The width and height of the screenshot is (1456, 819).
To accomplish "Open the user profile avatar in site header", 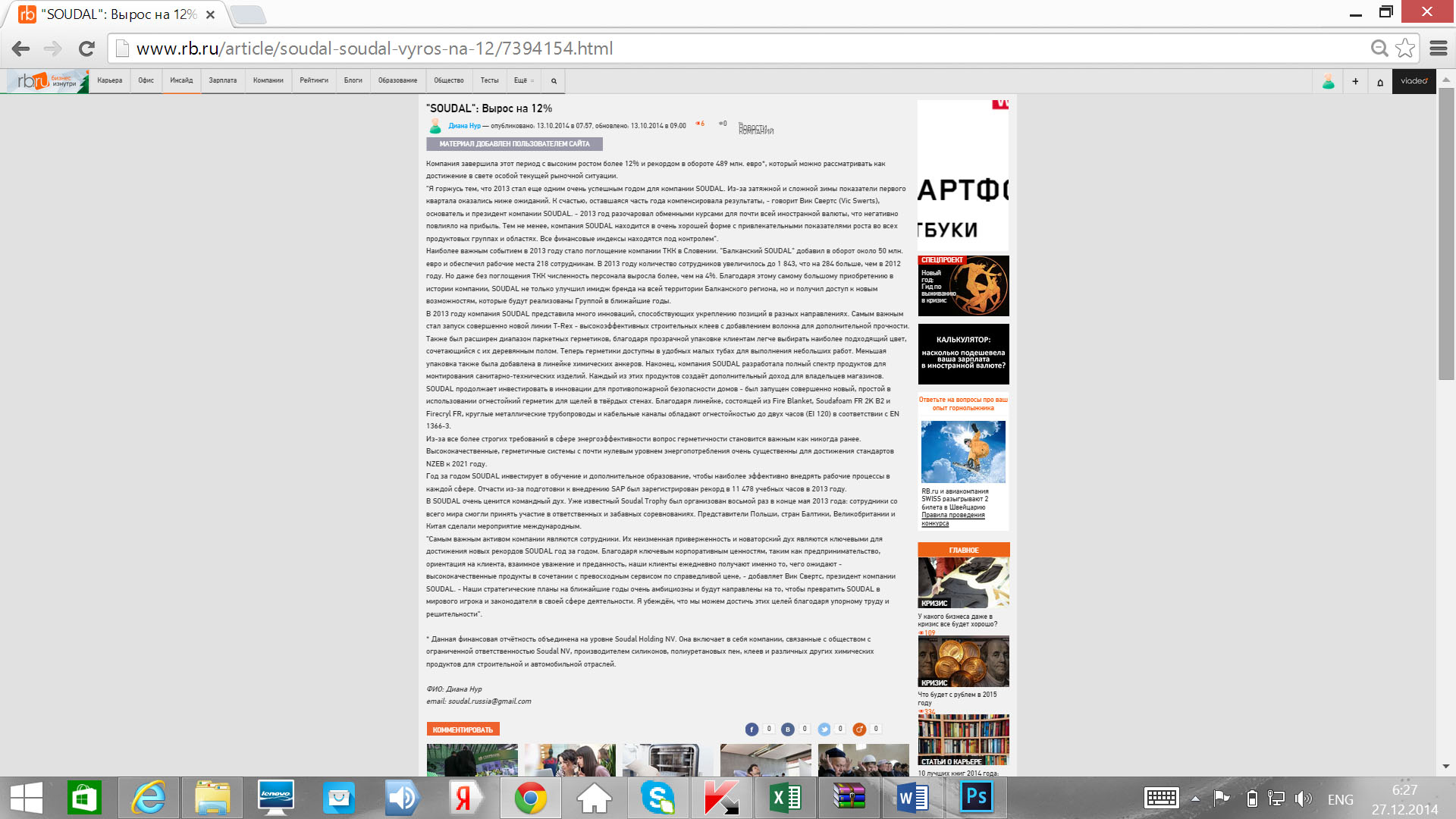I will point(1328,82).
